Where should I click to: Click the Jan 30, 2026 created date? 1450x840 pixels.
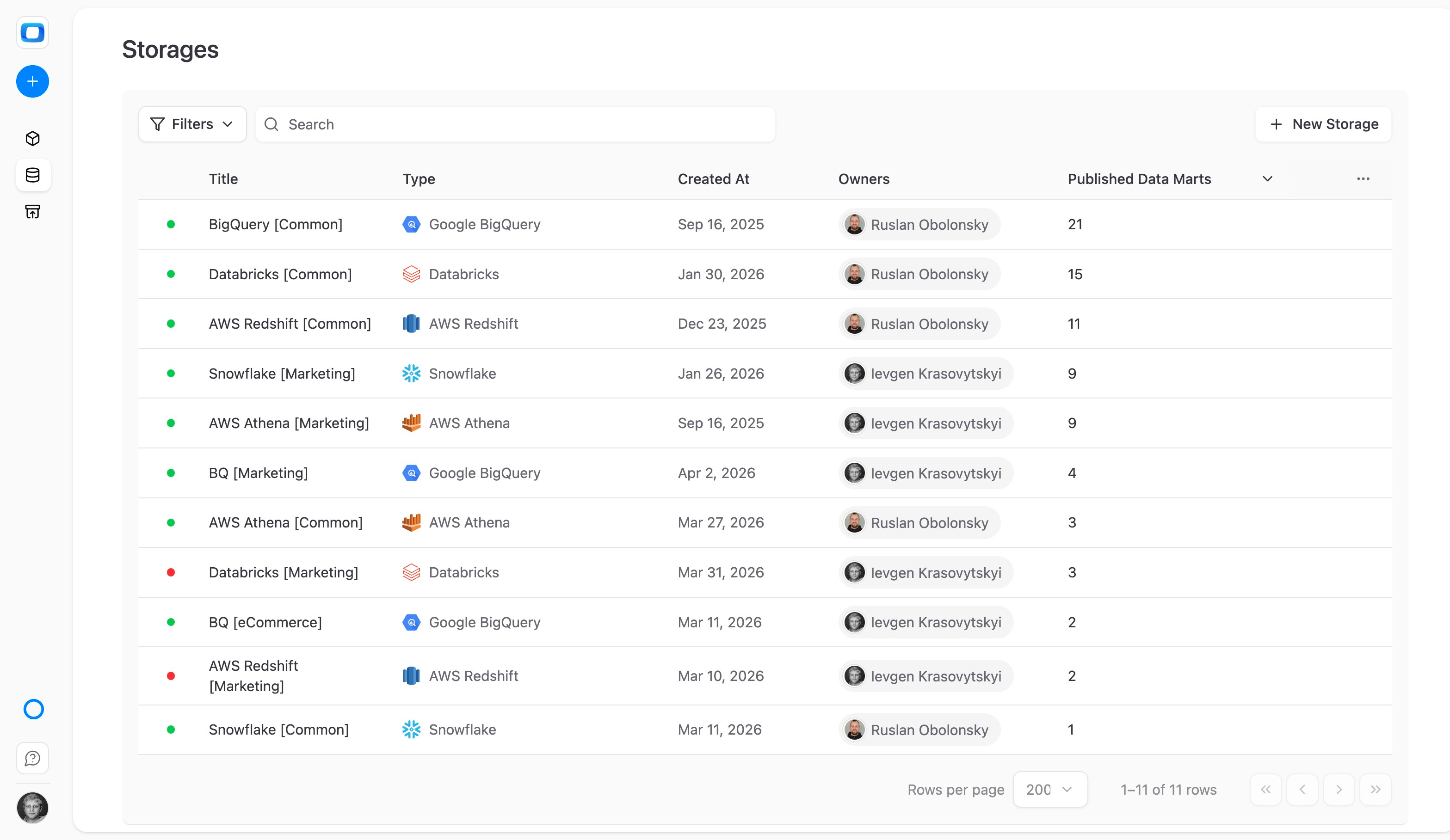click(x=721, y=274)
